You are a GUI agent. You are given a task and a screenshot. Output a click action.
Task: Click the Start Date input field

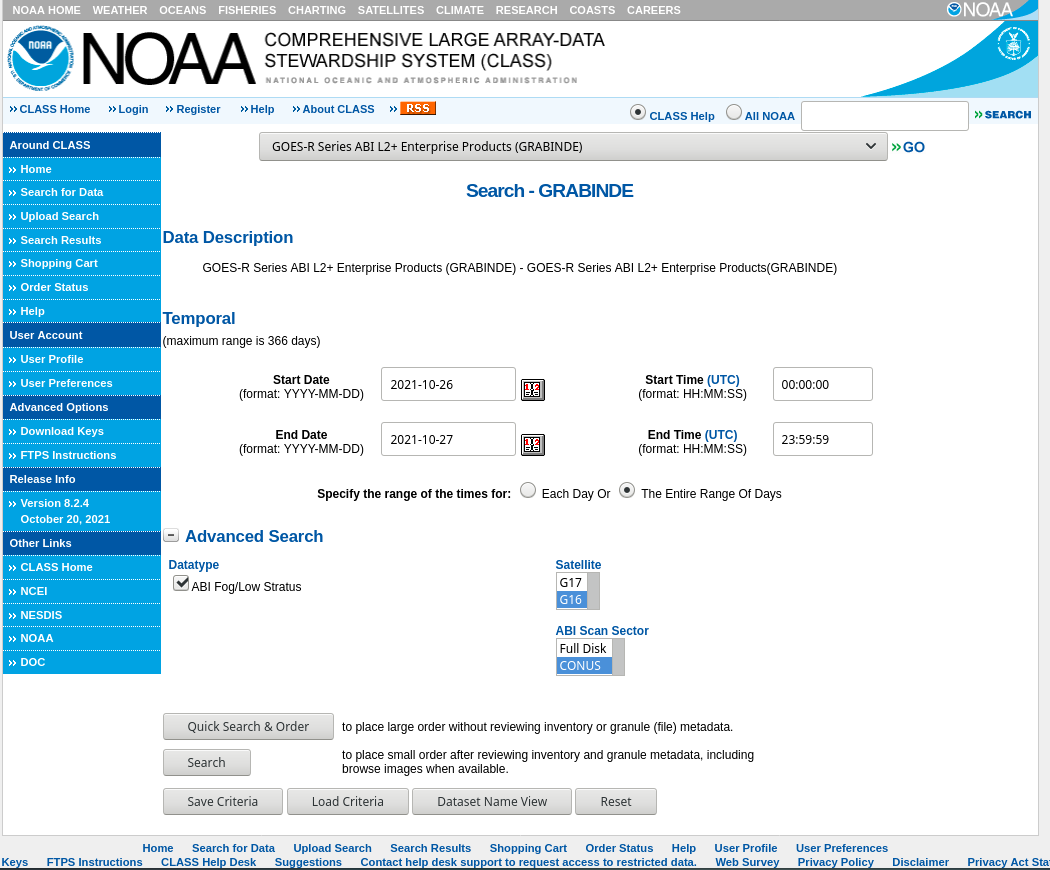(x=448, y=384)
